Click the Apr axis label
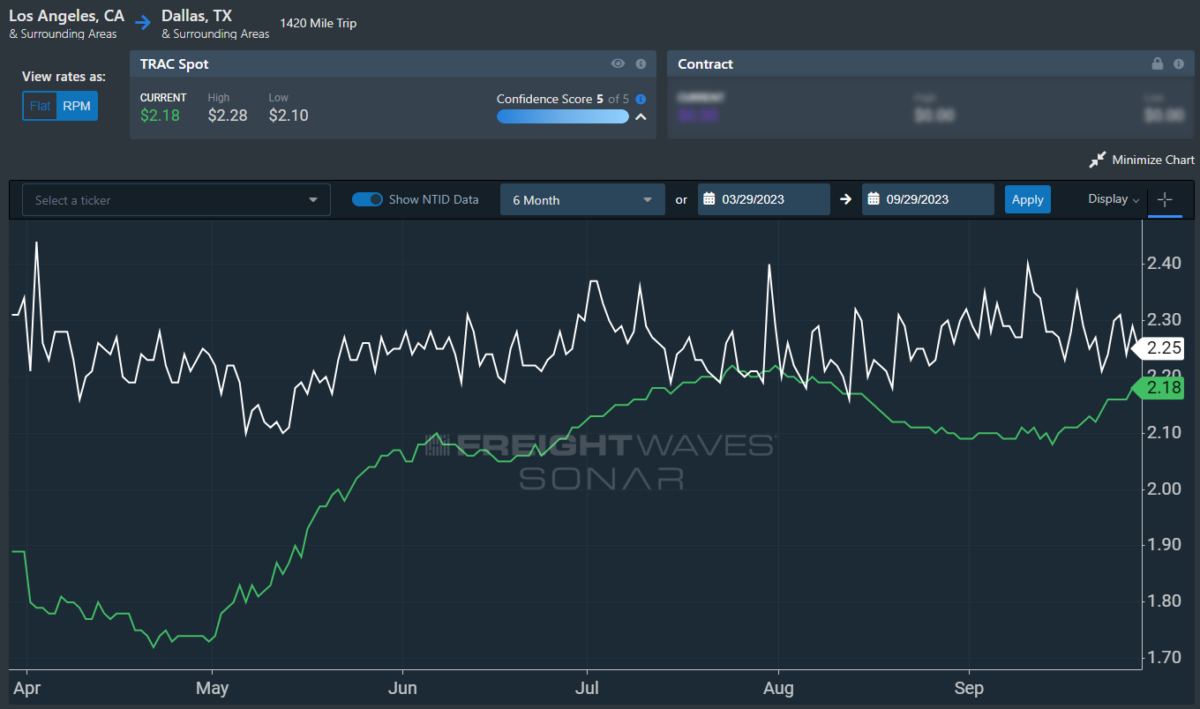Screen dimensions: 1200x709 click(x=27, y=689)
